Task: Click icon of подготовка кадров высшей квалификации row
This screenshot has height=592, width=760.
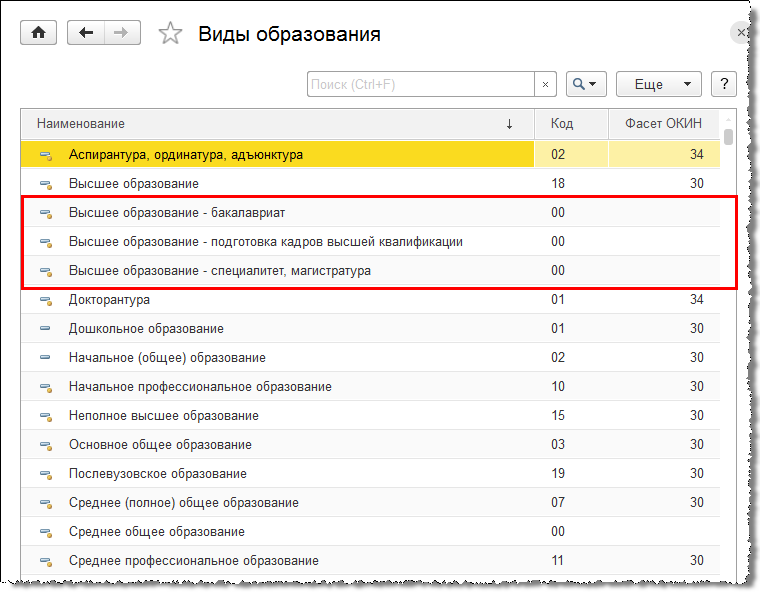Action: (46, 242)
